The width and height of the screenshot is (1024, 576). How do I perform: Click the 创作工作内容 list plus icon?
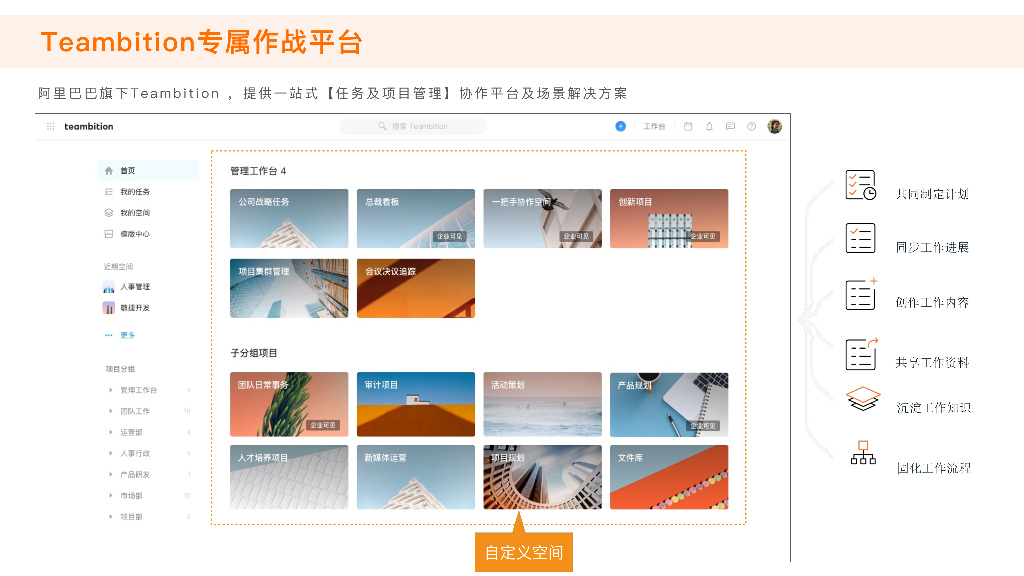[x=861, y=294]
